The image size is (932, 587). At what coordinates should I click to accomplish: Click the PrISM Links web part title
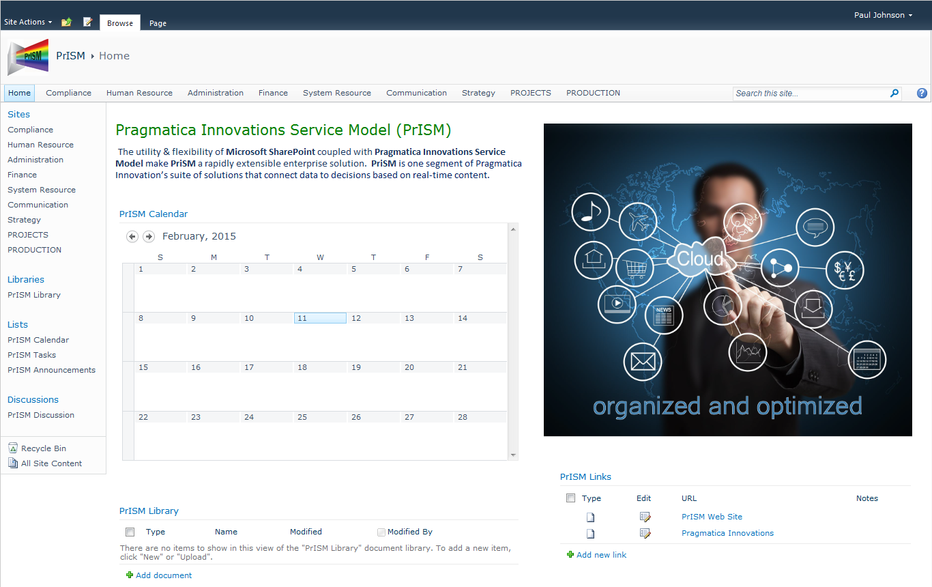585,476
